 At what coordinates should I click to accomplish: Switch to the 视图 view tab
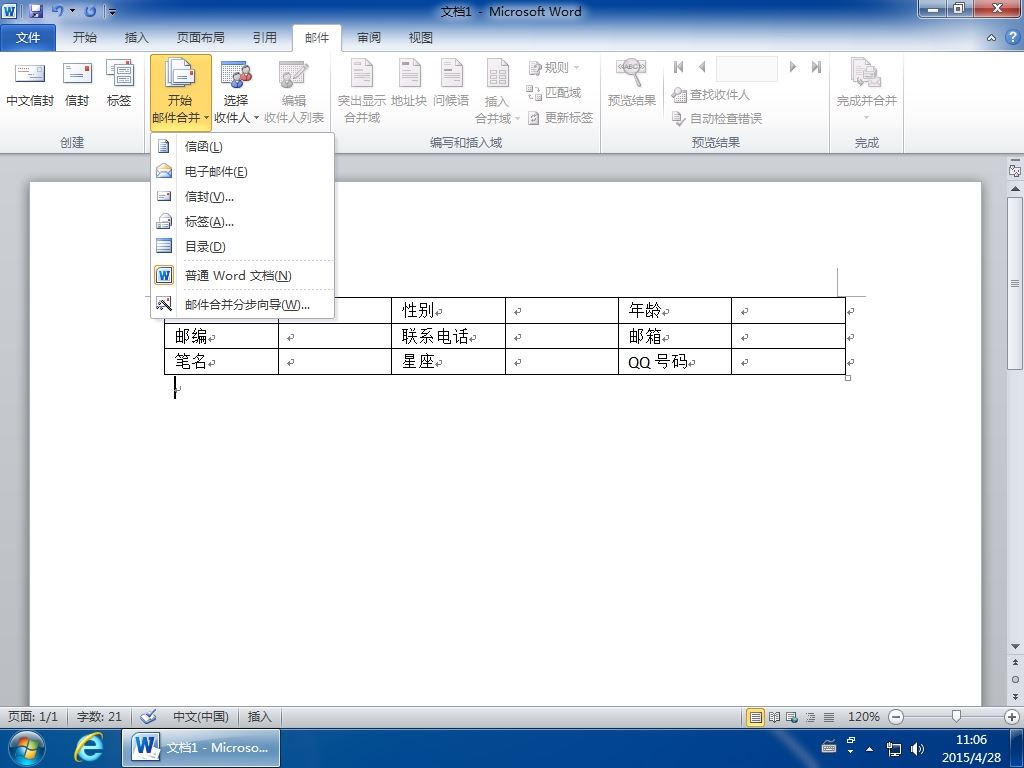(x=421, y=38)
